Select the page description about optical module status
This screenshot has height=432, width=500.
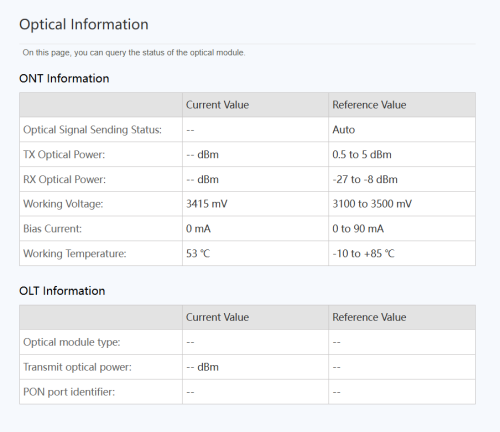pyautogui.click(x=134, y=53)
